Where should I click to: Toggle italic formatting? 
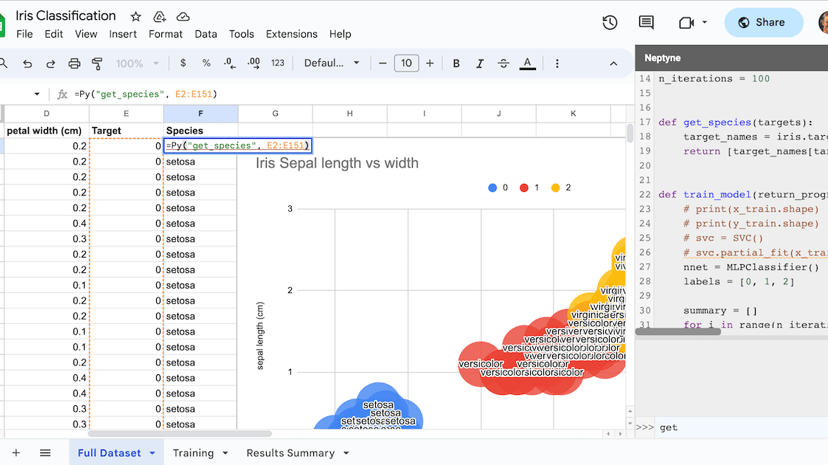pyautogui.click(x=479, y=63)
